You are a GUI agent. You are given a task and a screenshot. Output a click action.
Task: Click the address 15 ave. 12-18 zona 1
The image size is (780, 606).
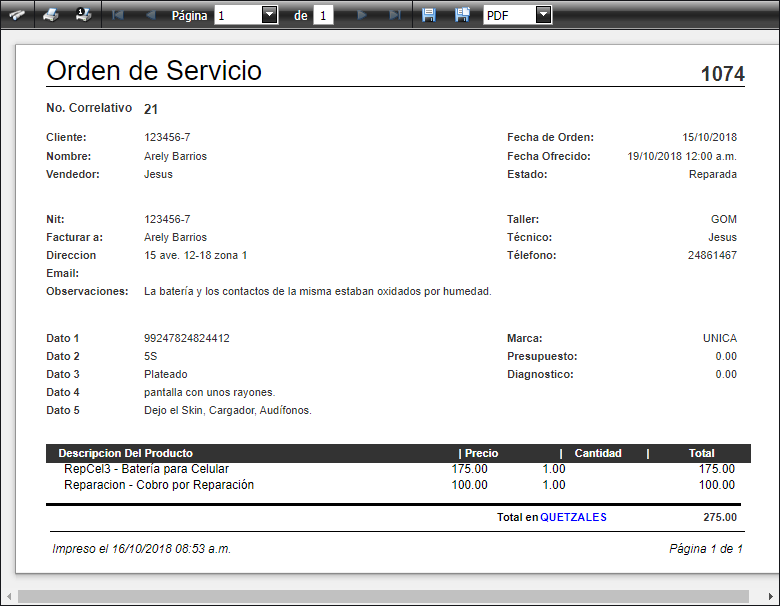195,255
